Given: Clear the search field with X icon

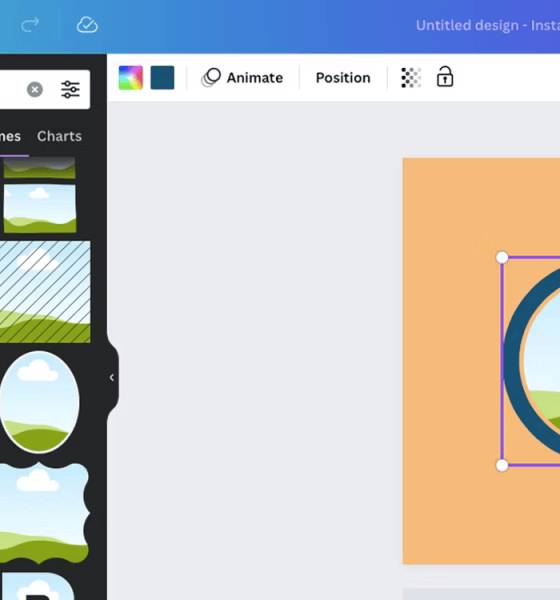Looking at the screenshot, I should click(35, 90).
